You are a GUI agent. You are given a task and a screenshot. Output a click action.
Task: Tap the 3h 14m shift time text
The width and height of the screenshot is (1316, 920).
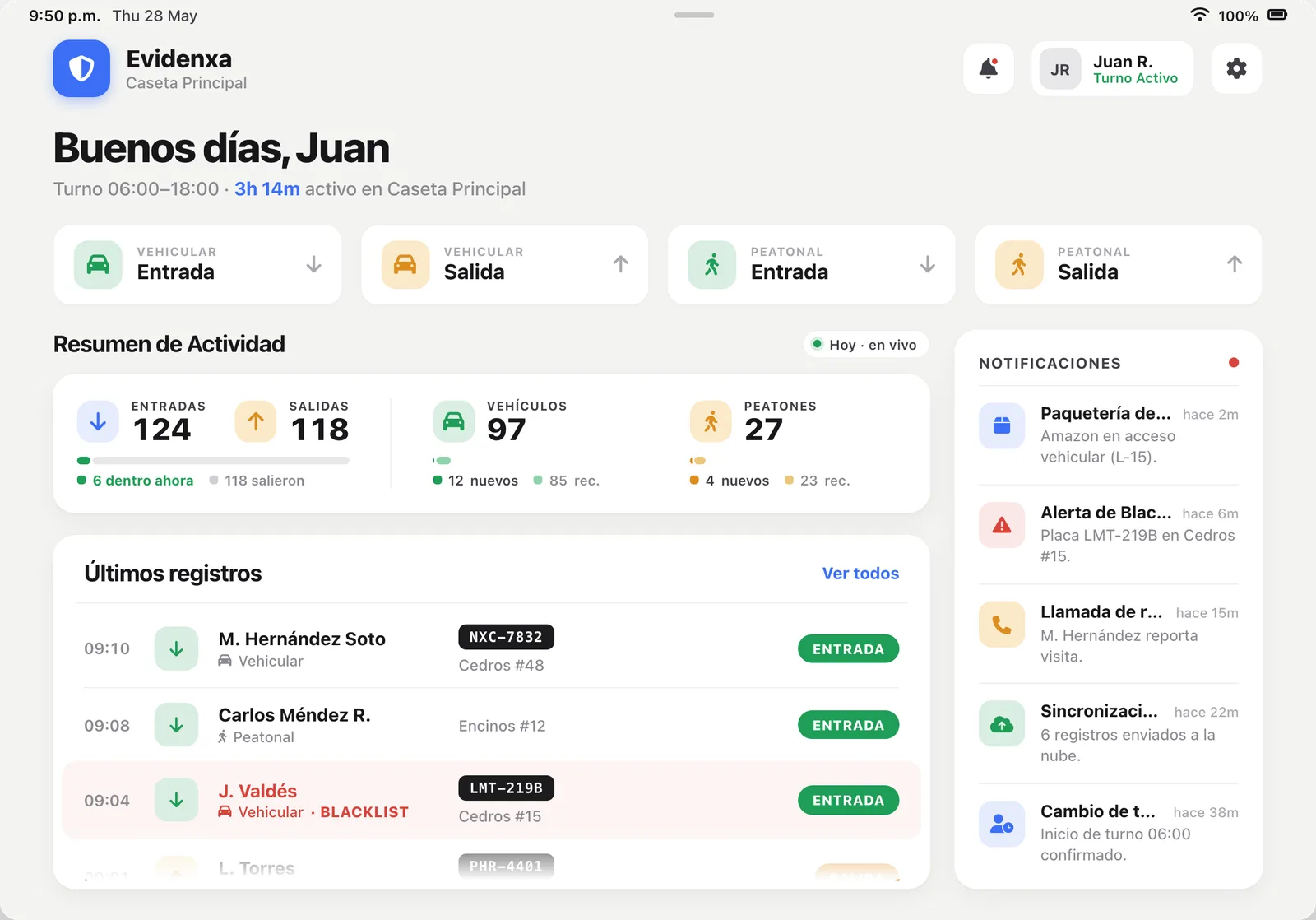pyautogui.click(x=267, y=188)
